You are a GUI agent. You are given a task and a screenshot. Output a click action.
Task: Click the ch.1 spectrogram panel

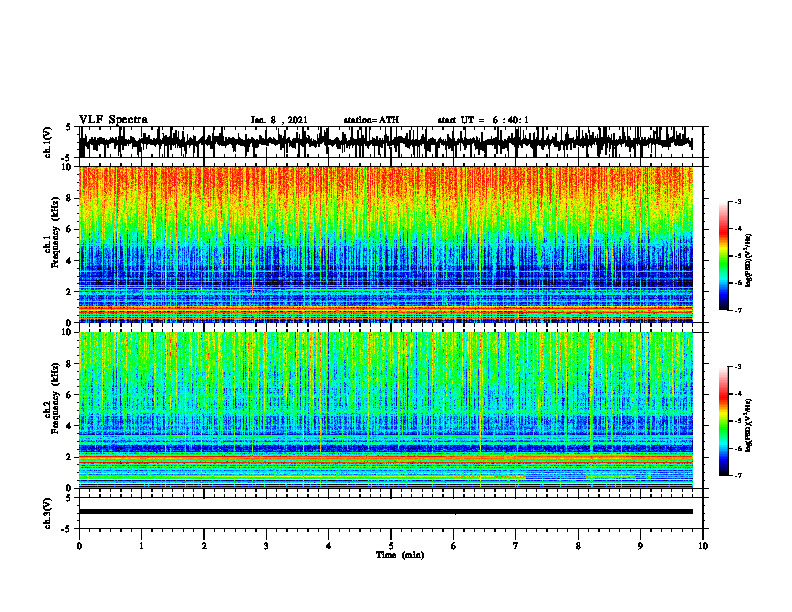(386, 244)
